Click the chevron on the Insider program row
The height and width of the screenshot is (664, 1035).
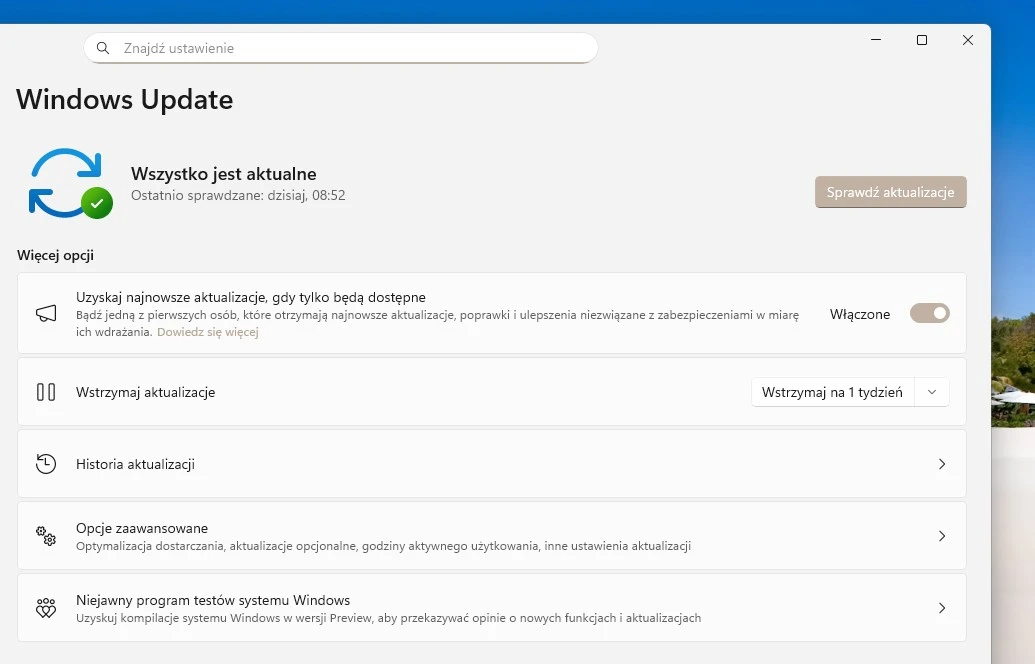(941, 608)
